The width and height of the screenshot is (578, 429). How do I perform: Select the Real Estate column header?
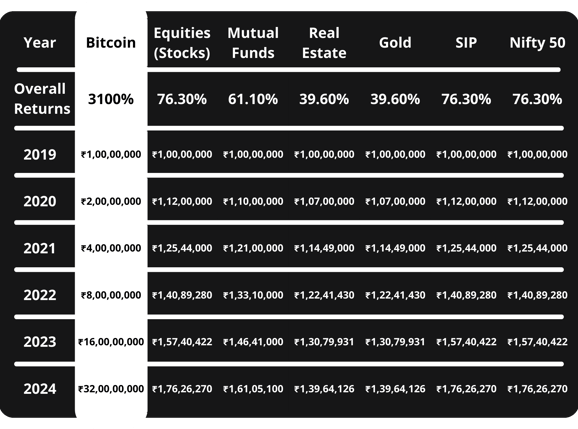[x=324, y=43]
